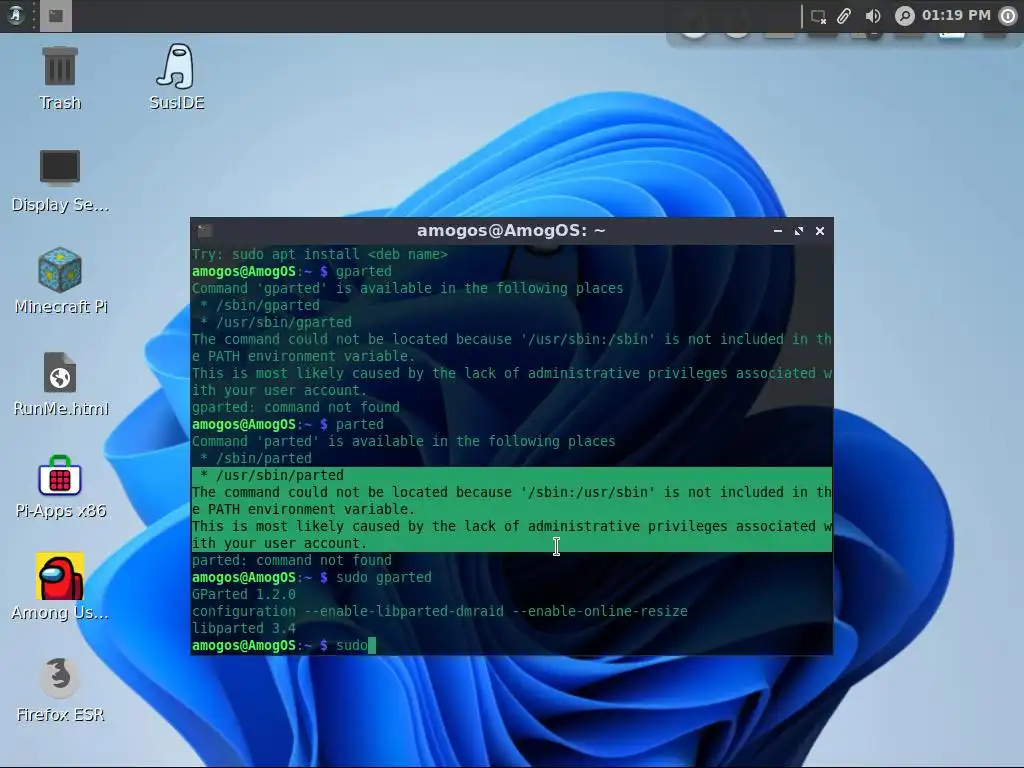Viewport: 1024px width, 768px height.
Task: Open the power/session button in panel
Action: (1008, 16)
